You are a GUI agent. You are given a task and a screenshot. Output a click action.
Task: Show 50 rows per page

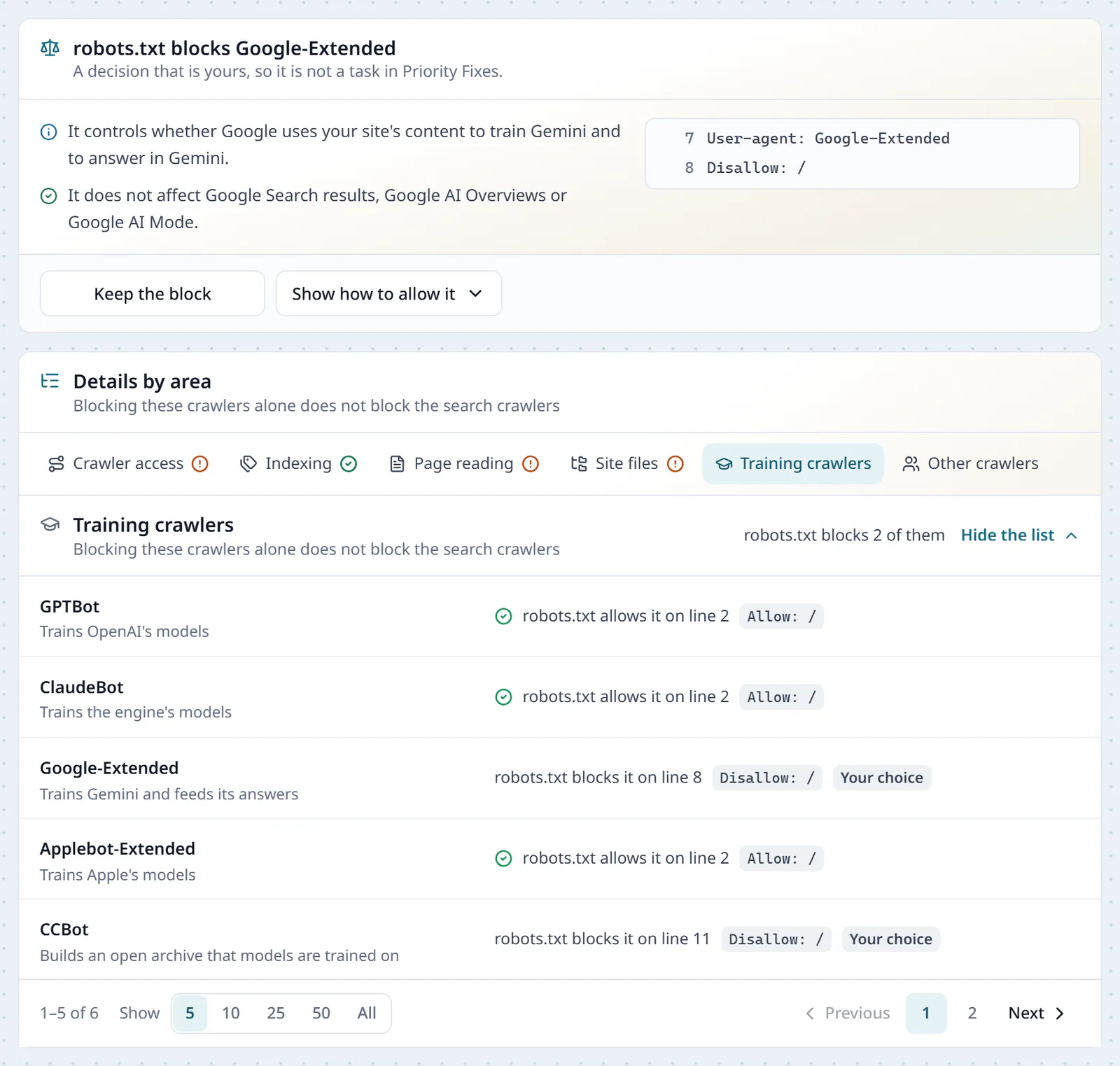pos(321,1014)
